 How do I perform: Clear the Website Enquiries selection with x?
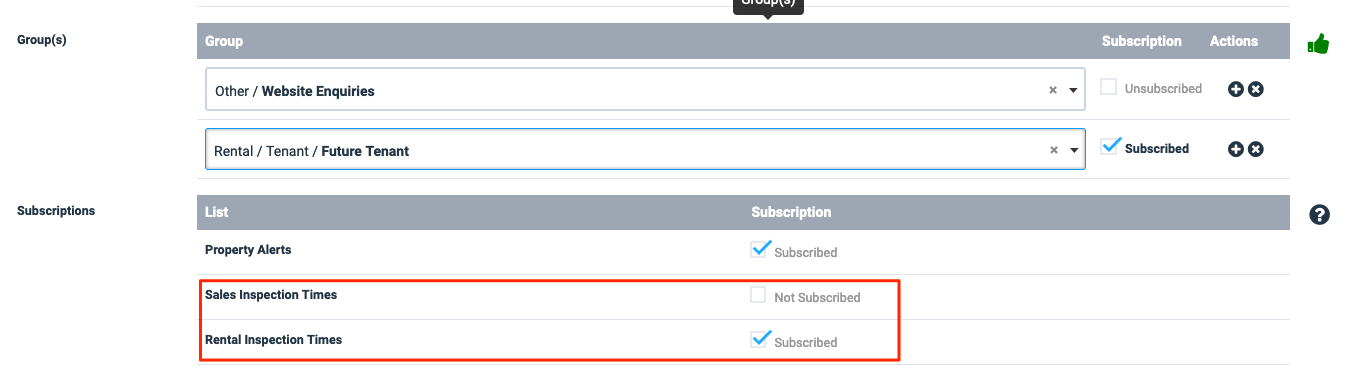click(x=1053, y=90)
